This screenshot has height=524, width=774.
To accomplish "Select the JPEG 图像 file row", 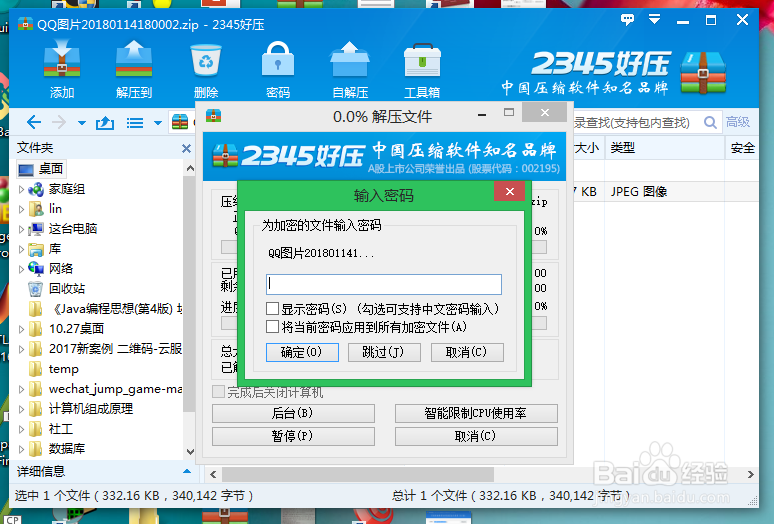I will [666, 191].
